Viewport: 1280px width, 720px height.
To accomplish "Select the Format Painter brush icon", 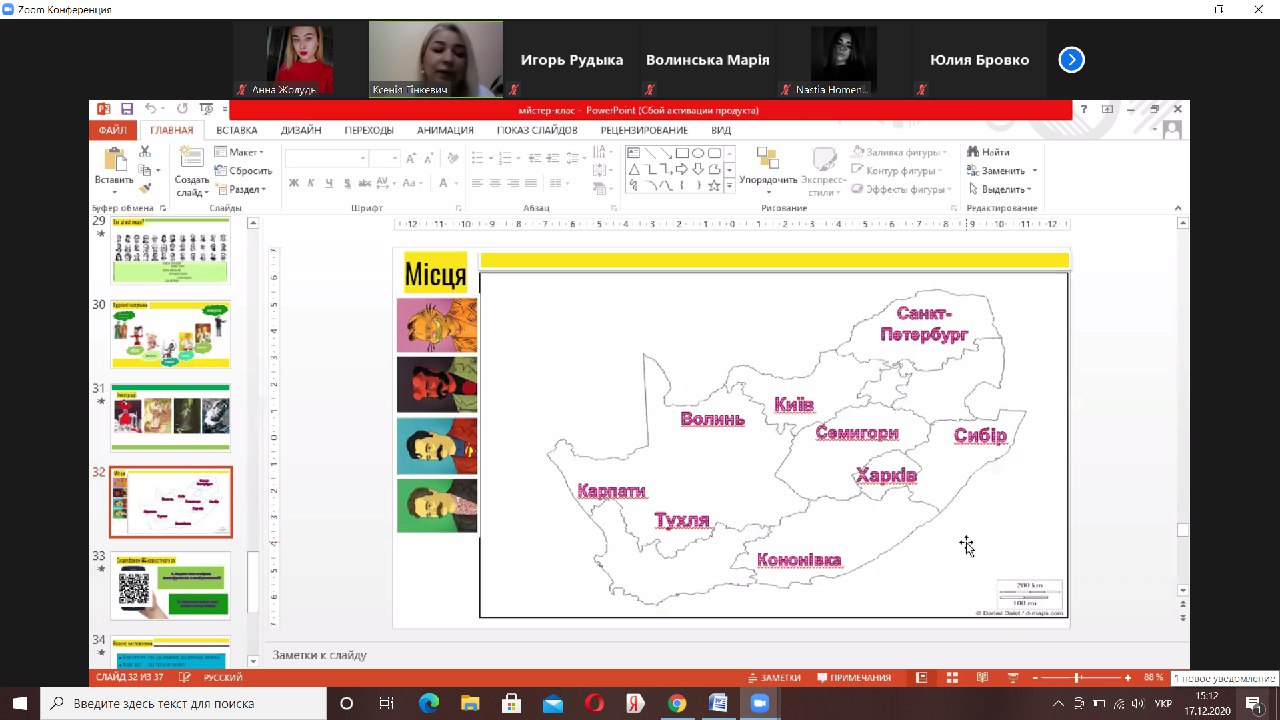I will [x=145, y=188].
